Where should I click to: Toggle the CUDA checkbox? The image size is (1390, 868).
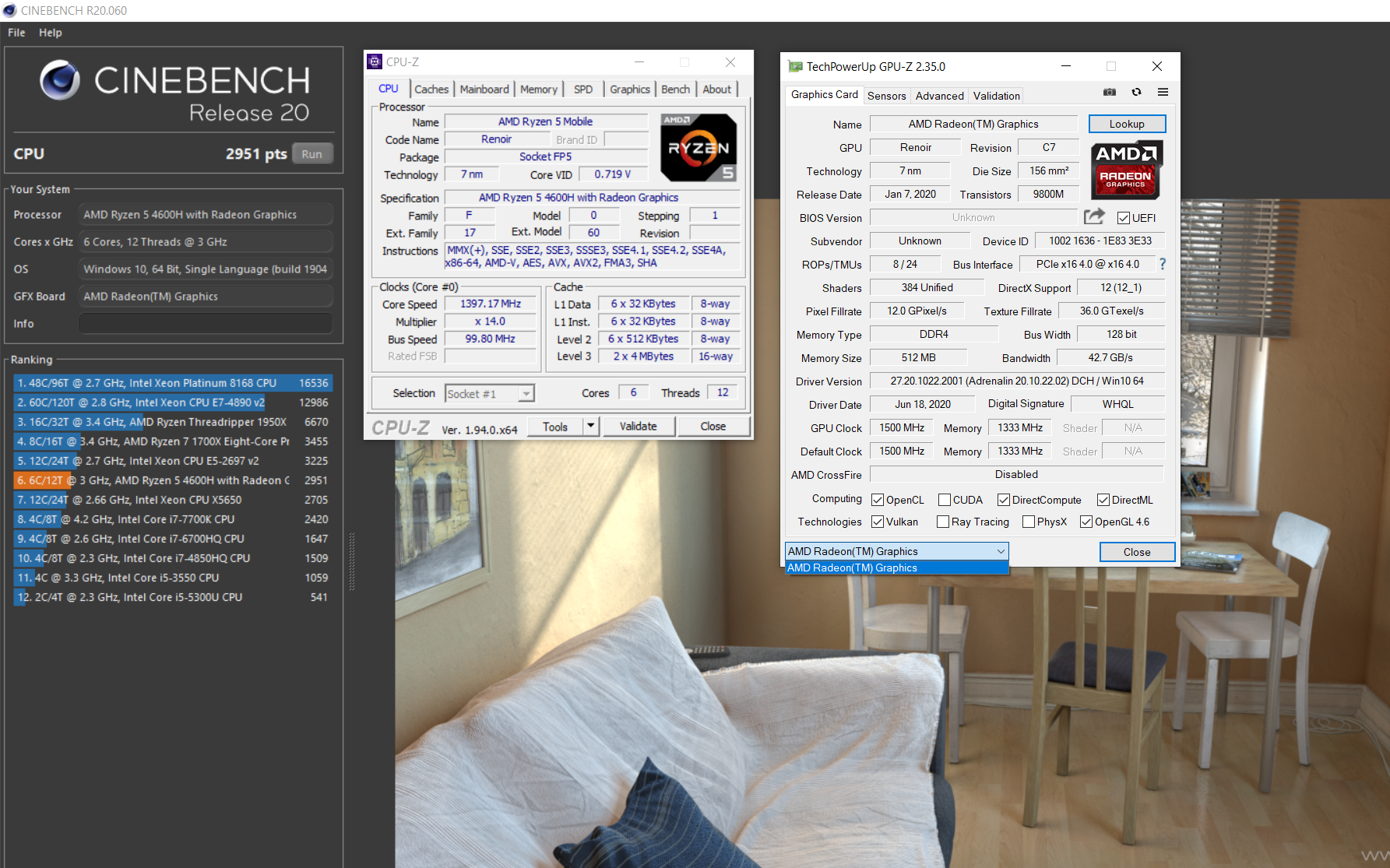pyautogui.click(x=945, y=500)
